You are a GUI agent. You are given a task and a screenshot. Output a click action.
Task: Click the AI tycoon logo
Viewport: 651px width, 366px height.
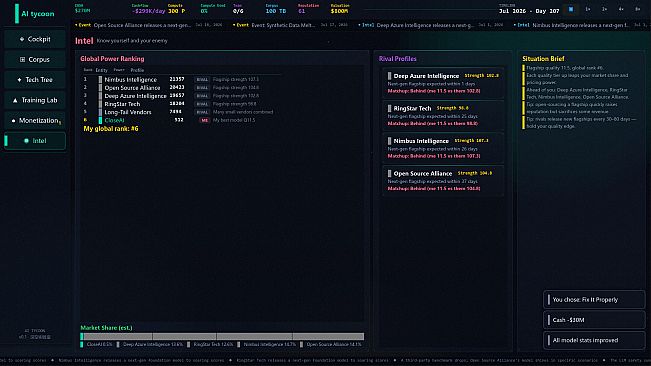35,14
